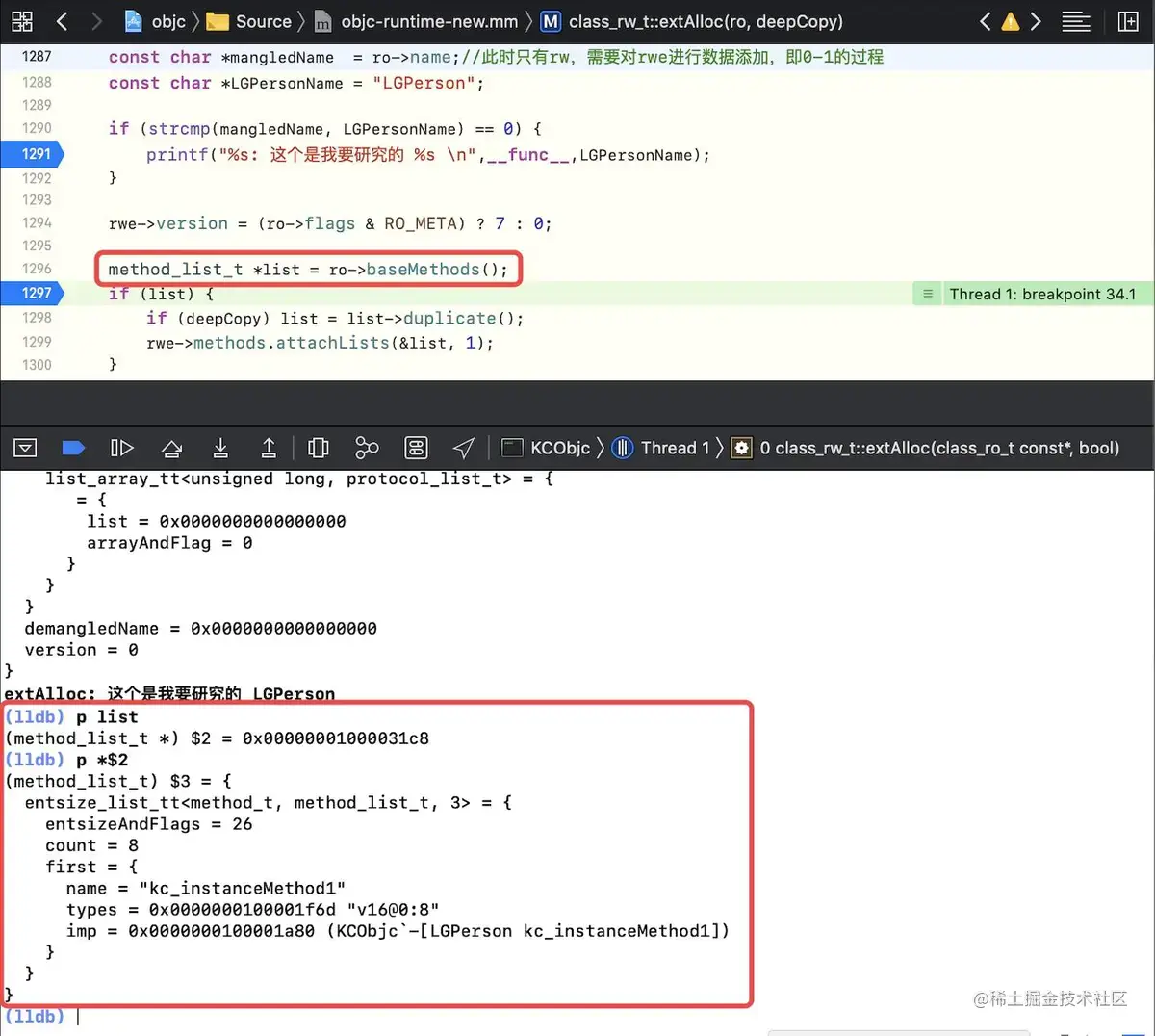Click the yellow warning issue icon
This screenshot has height=1036, width=1155.
coord(1011,21)
